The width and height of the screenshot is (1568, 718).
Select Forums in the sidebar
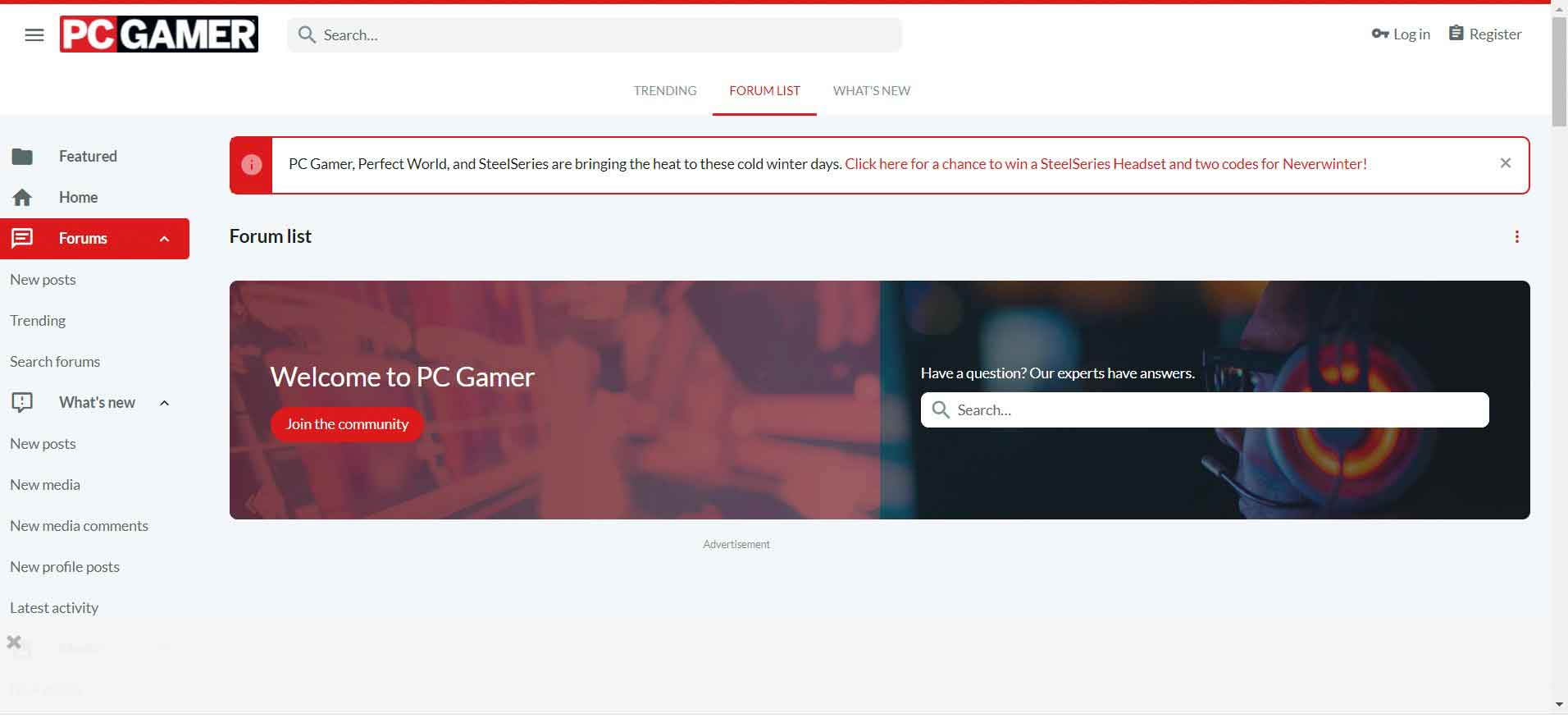(83, 238)
